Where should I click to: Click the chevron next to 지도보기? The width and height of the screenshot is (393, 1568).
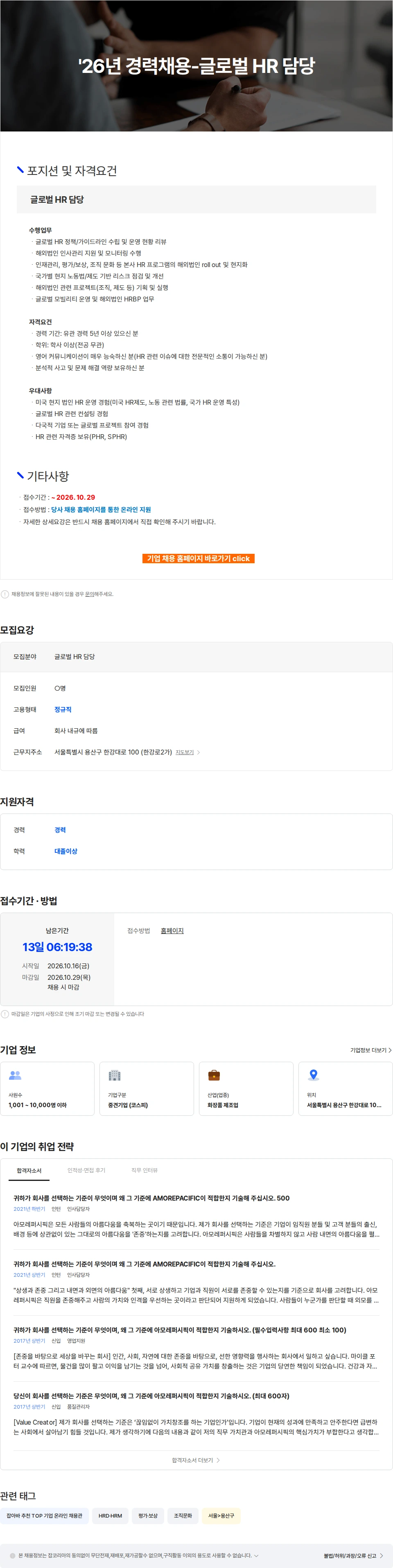pyautogui.click(x=198, y=752)
